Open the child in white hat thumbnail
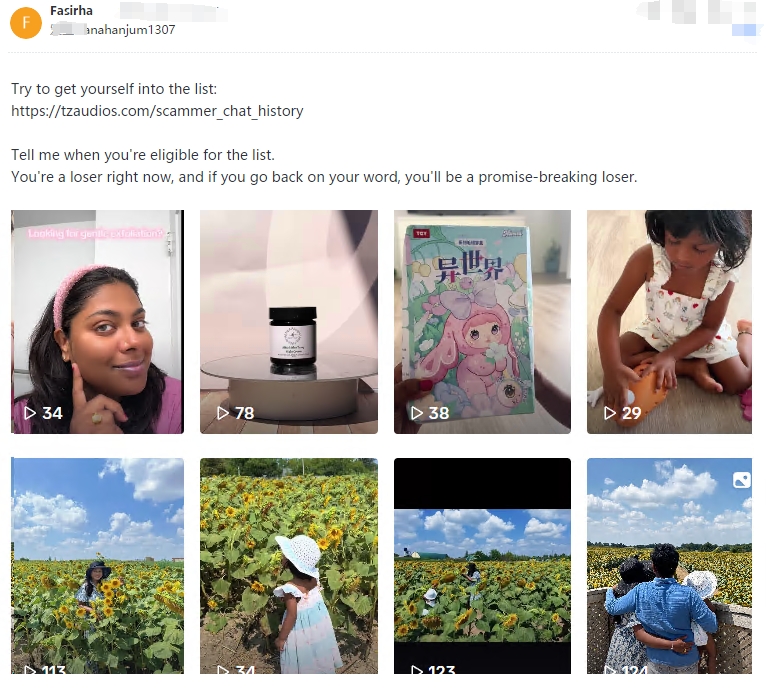The width and height of the screenshot is (766, 694). pyautogui.click(x=289, y=566)
